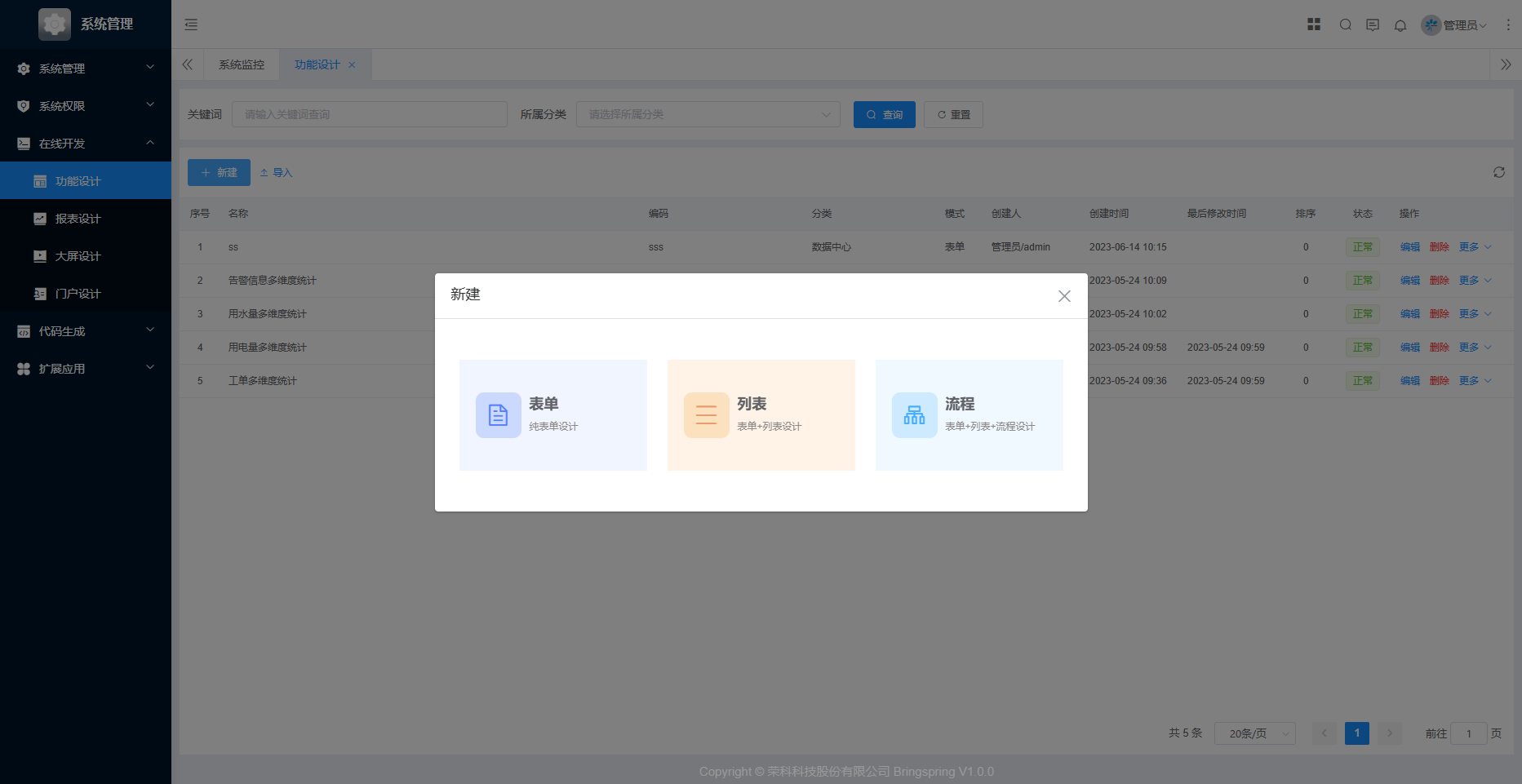The image size is (1522, 784).
Task: Open the 20条/页 page size dropdown
Action: coord(1254,733)
